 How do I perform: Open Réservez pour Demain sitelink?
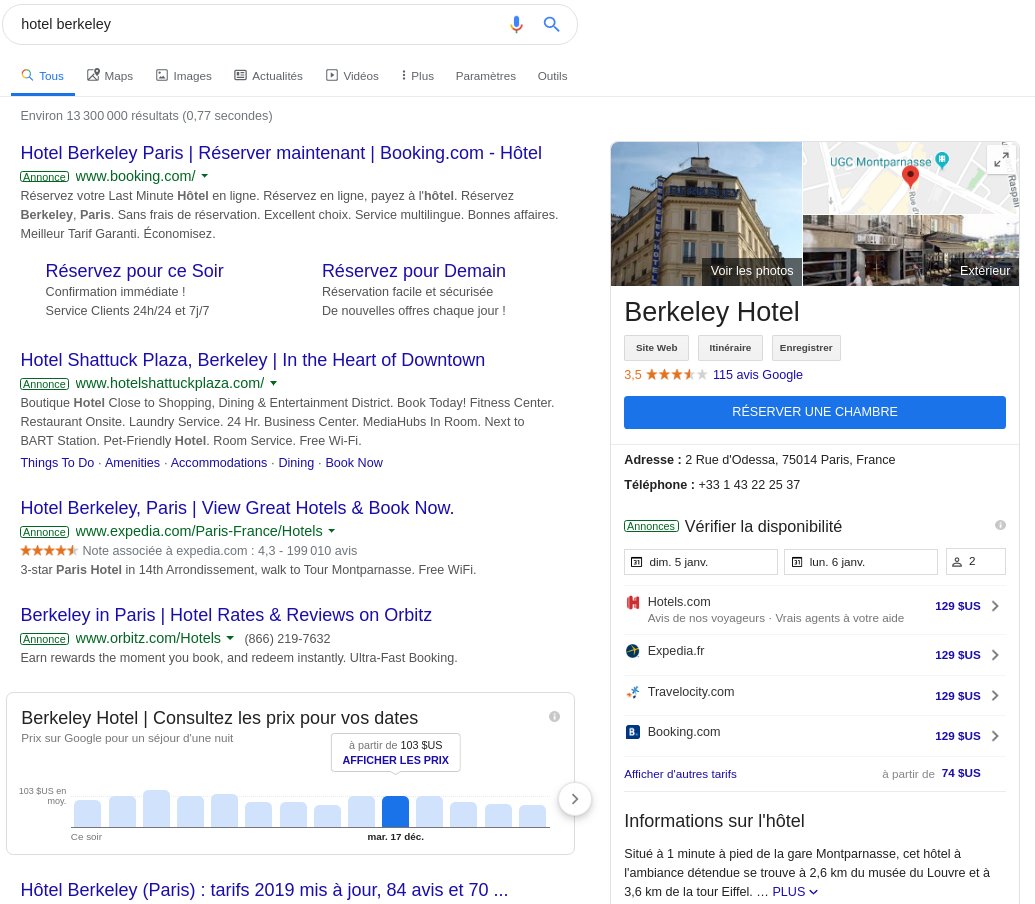click(x=414, y=271)
